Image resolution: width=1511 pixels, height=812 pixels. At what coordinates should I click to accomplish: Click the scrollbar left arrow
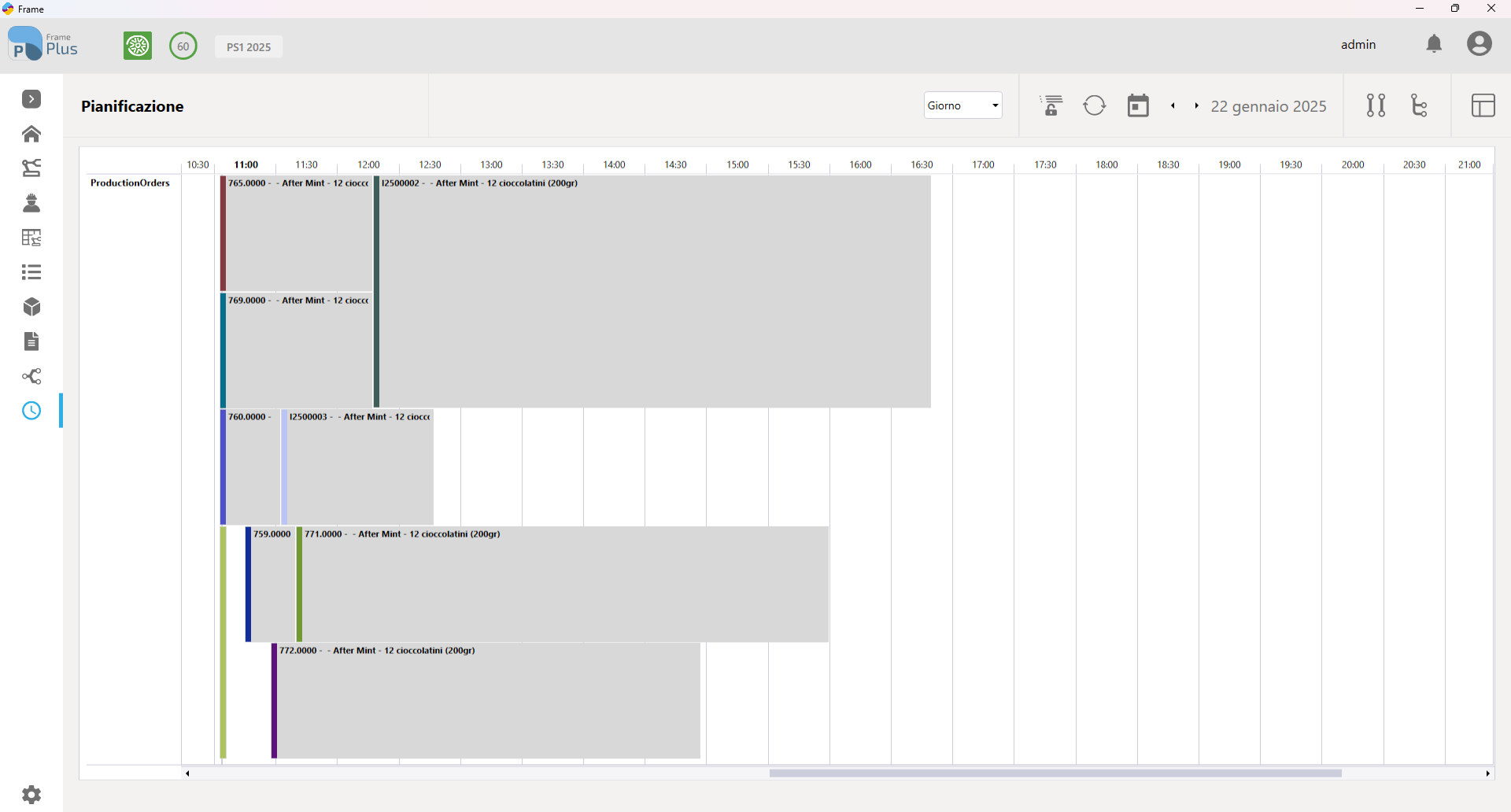[x=187, y=773]
